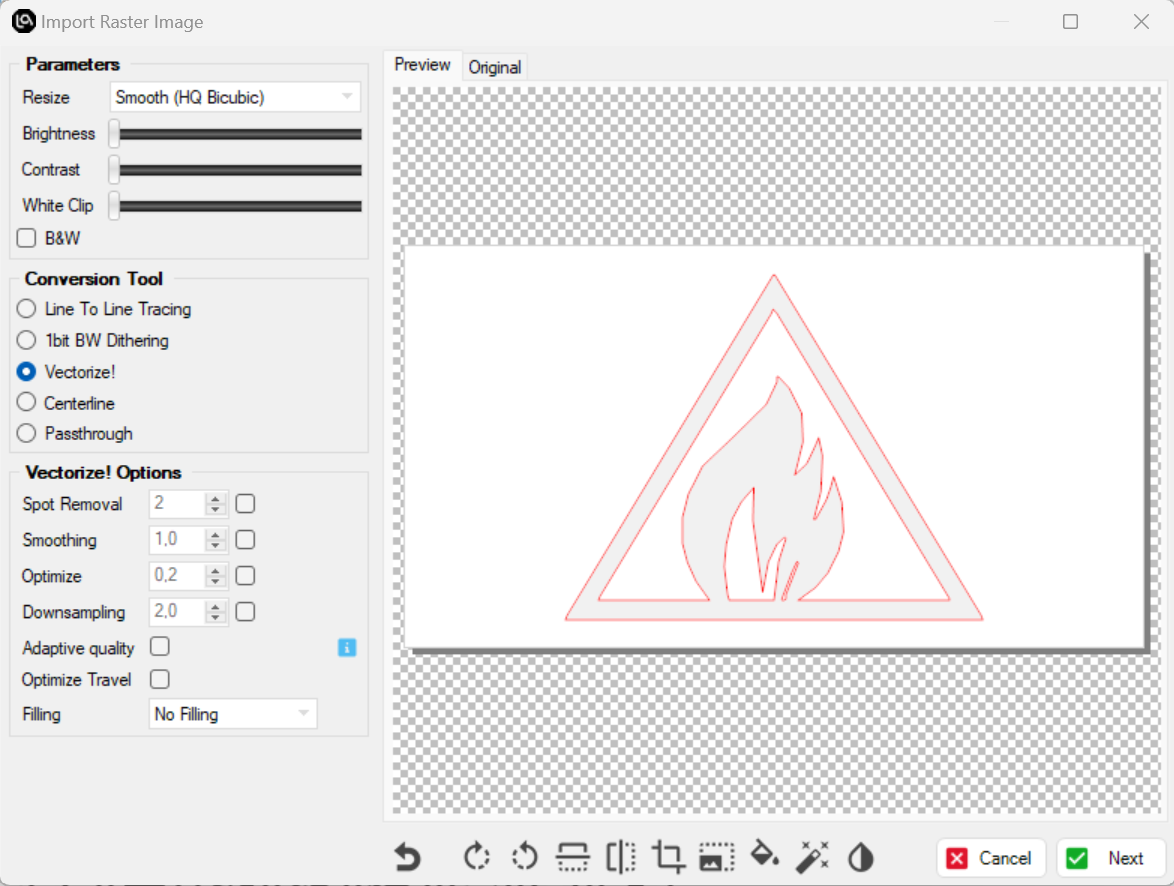Screen dimensions: 1174x886
Task: Flip the image vertically
Action: (572, 857)
